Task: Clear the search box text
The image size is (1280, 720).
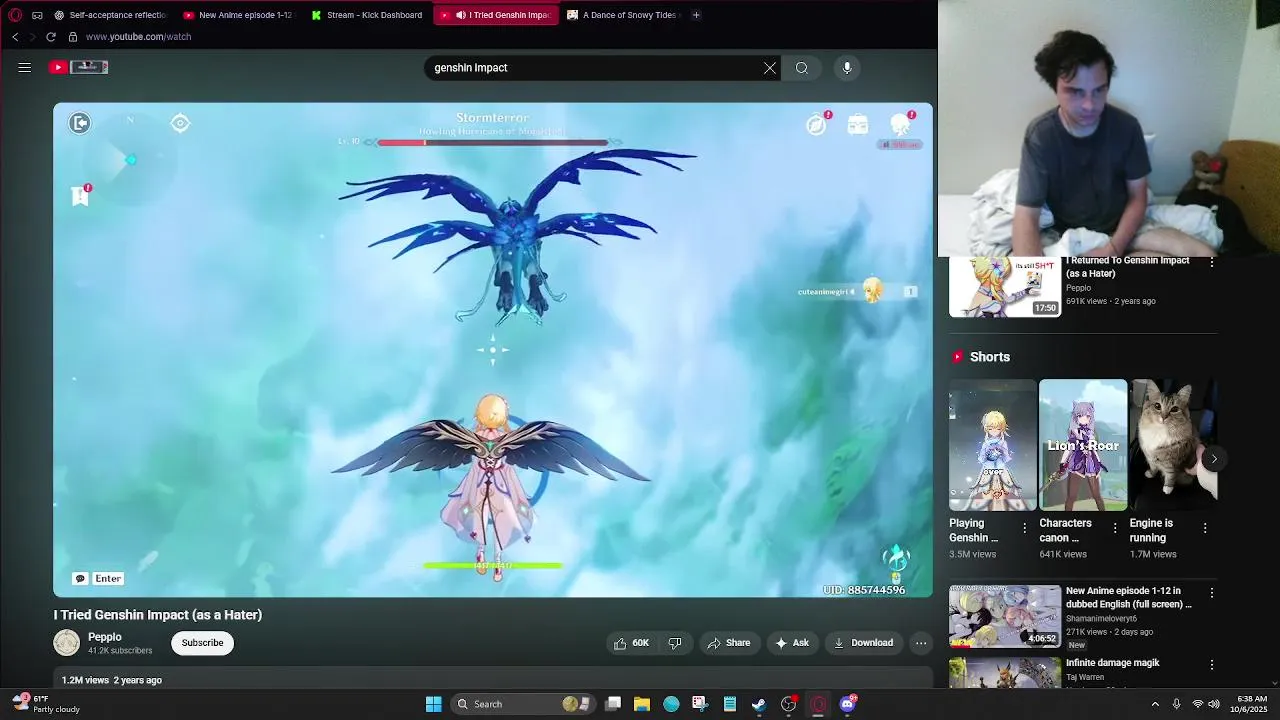Action: click(769, 68)
